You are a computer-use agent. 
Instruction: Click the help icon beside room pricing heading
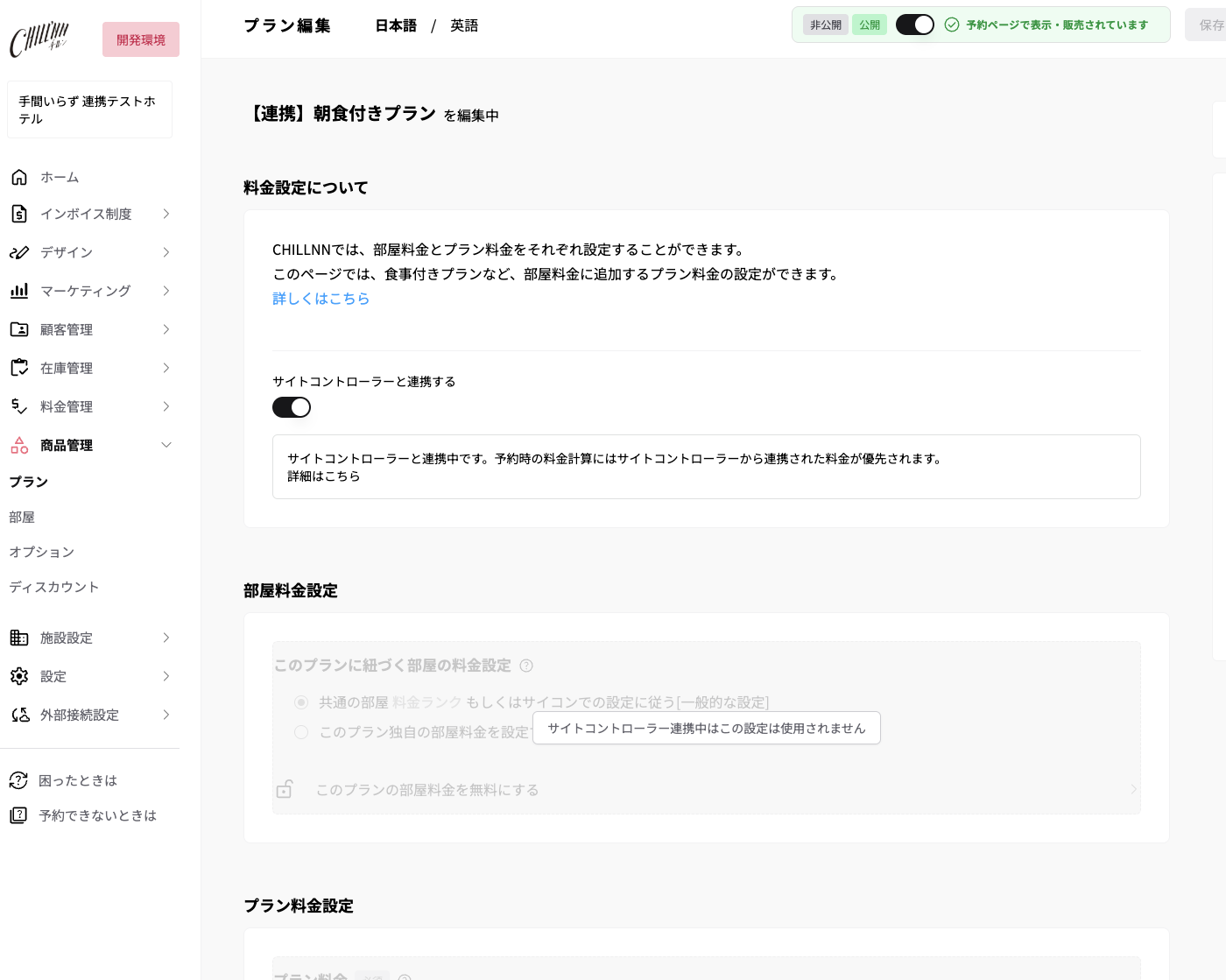coord(526,666)
